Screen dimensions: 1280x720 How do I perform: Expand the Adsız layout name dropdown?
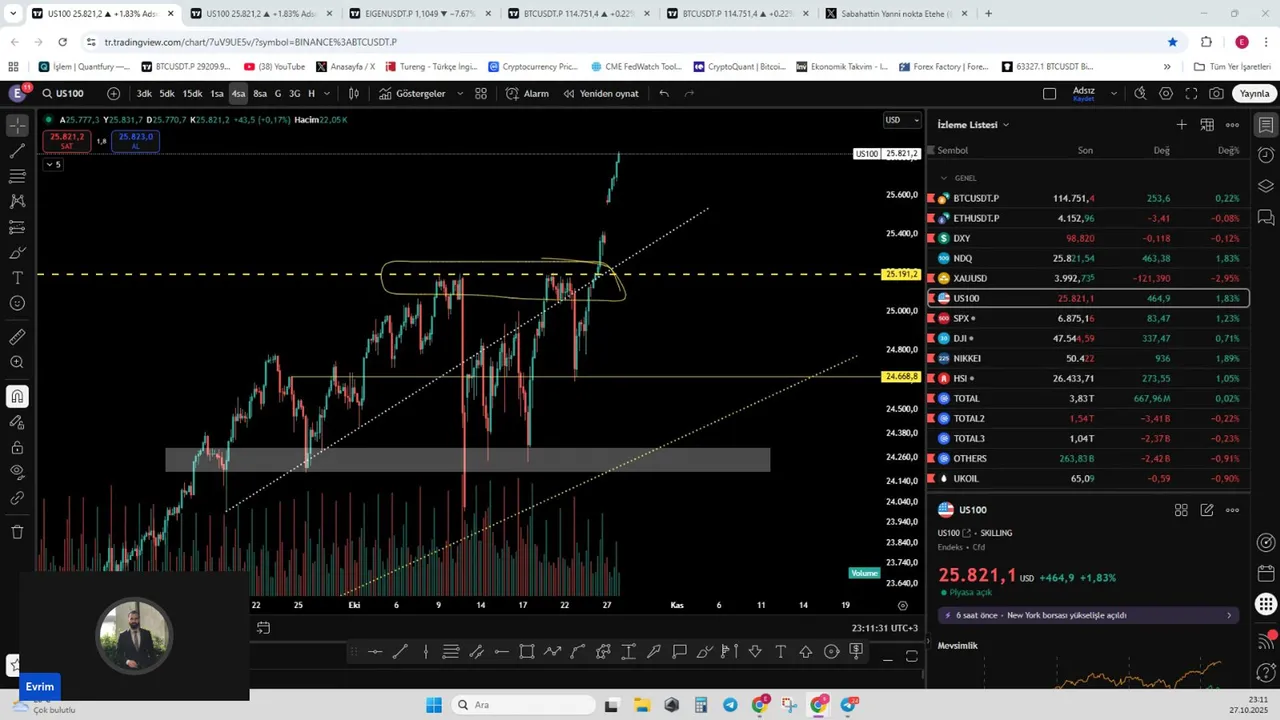(1114, 93)
